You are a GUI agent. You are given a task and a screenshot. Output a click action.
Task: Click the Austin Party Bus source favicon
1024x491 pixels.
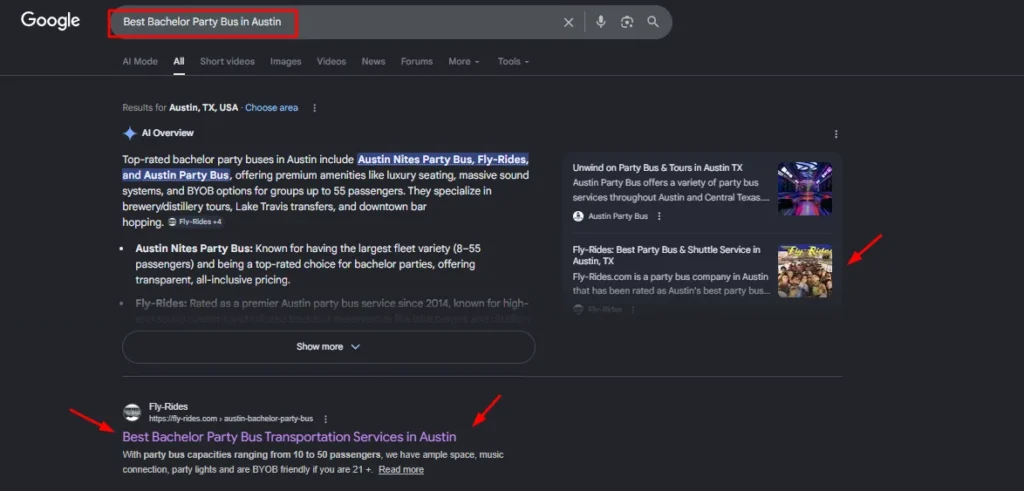[x=578, y=216]
